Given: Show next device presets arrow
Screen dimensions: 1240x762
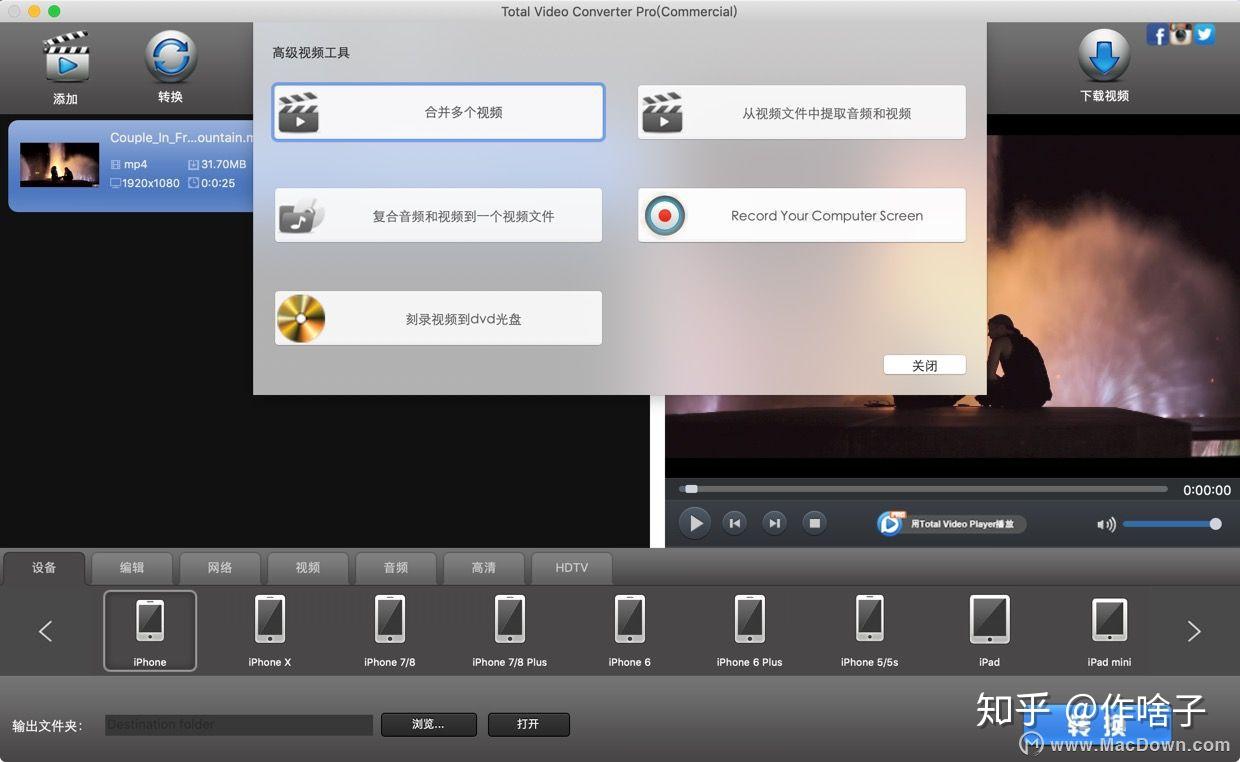Looking at the screenshot, I should coord(1194,631).
